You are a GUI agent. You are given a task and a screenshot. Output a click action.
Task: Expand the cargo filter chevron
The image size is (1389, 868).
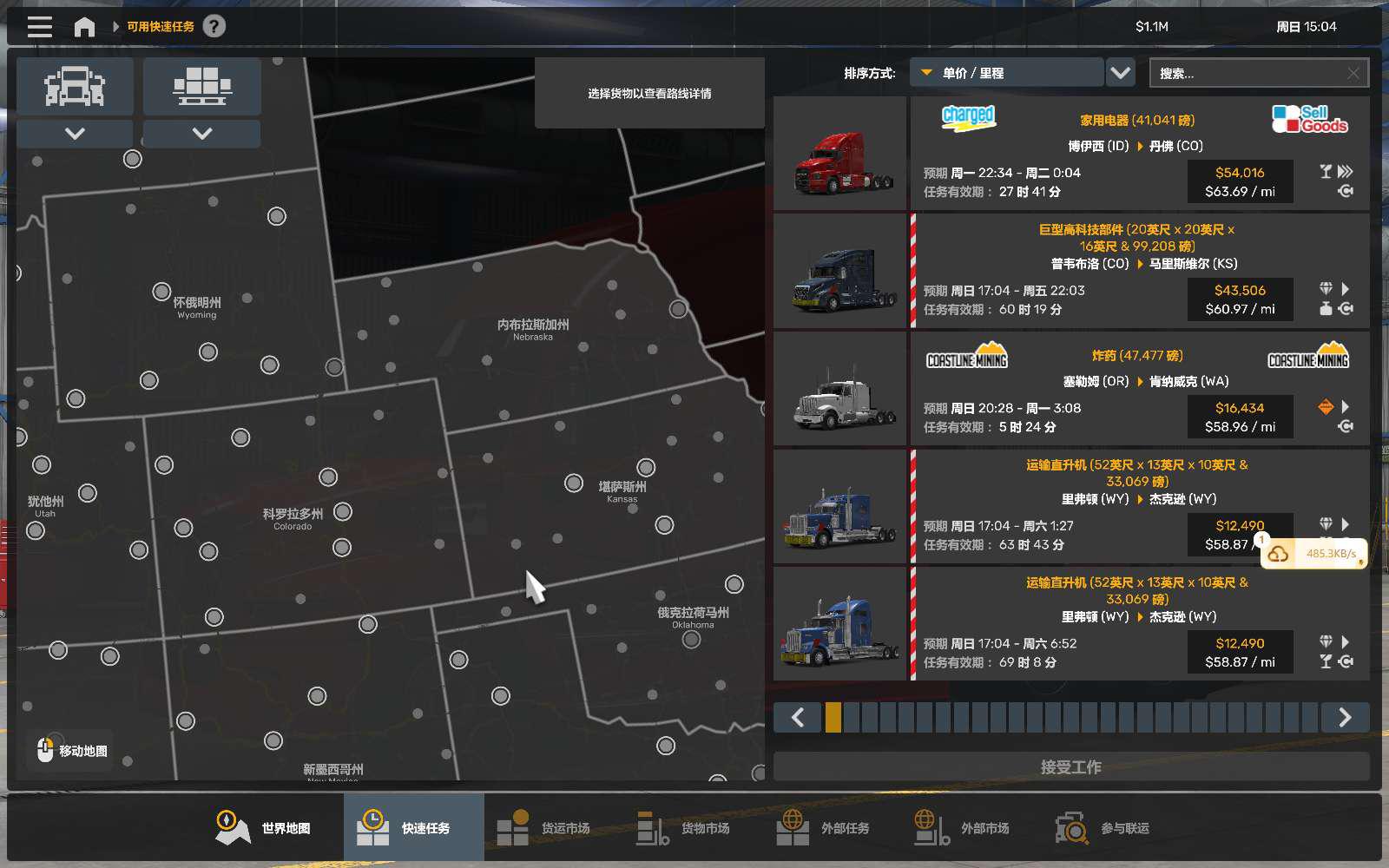pyautogui.click(x=201, y=134)
